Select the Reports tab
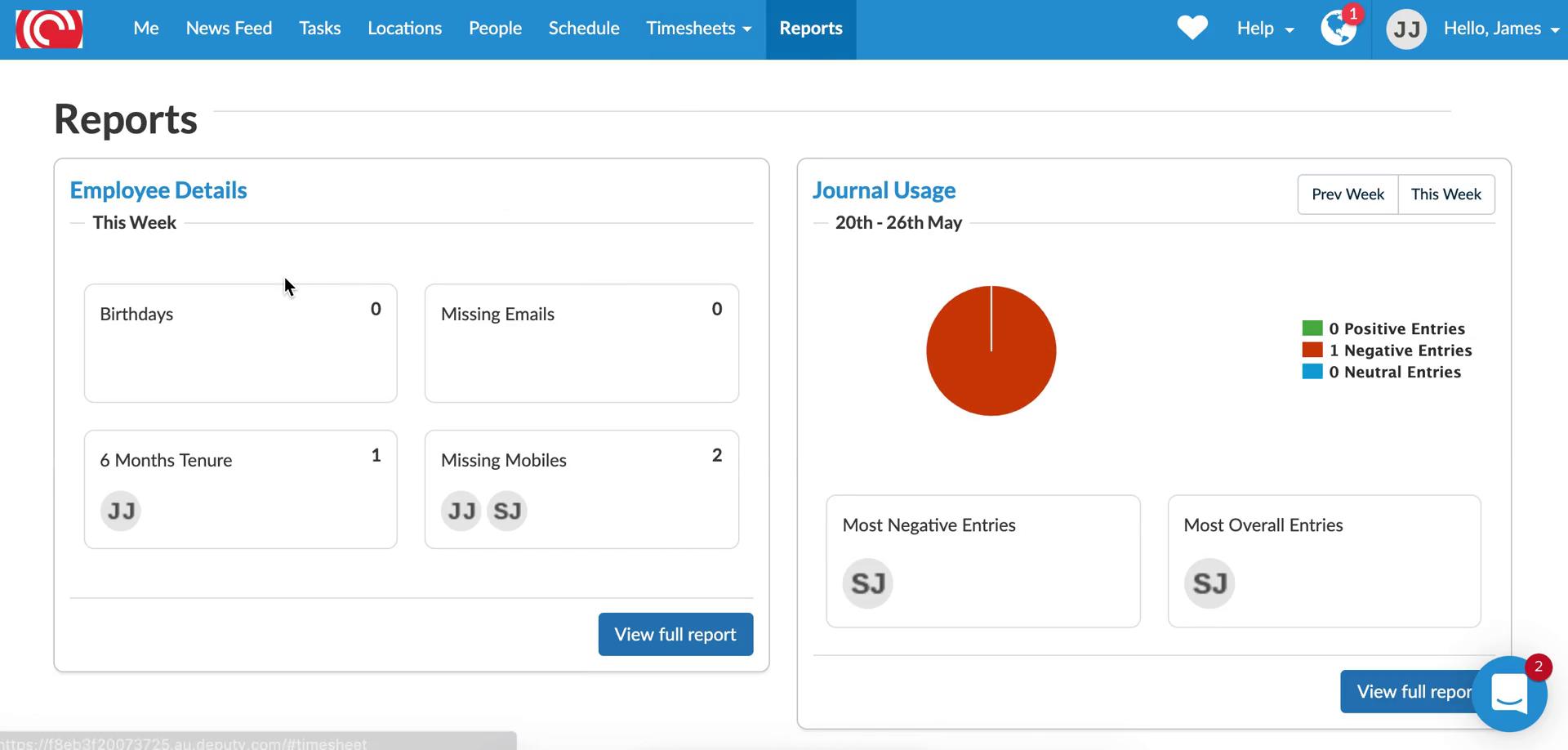Viewport: 1568px width, 750px height. (811, 29)
